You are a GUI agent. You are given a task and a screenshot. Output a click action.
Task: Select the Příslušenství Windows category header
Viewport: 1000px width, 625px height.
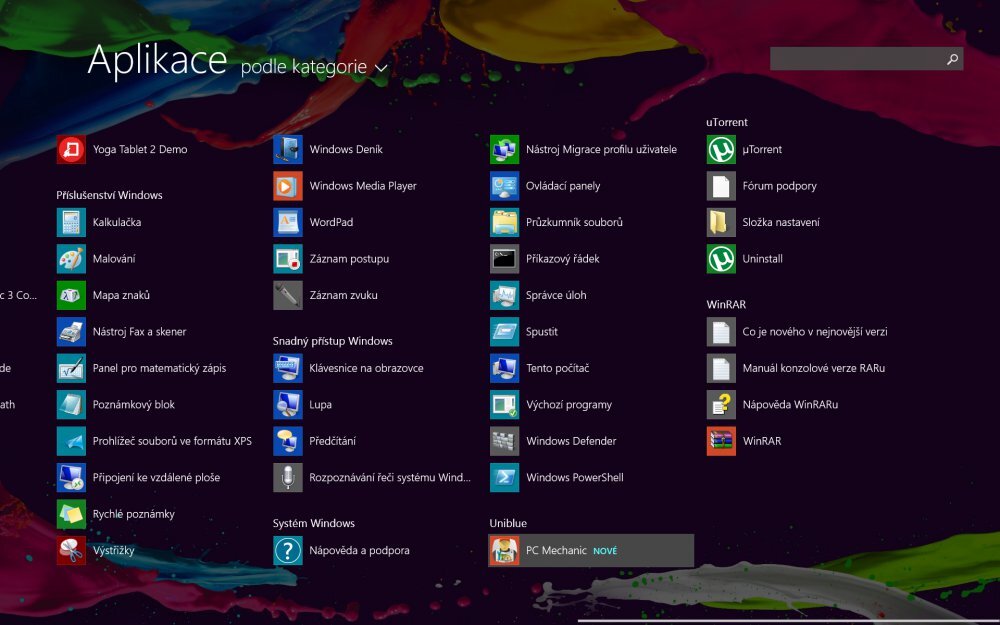pyautogui.click(x=109, y=195)
